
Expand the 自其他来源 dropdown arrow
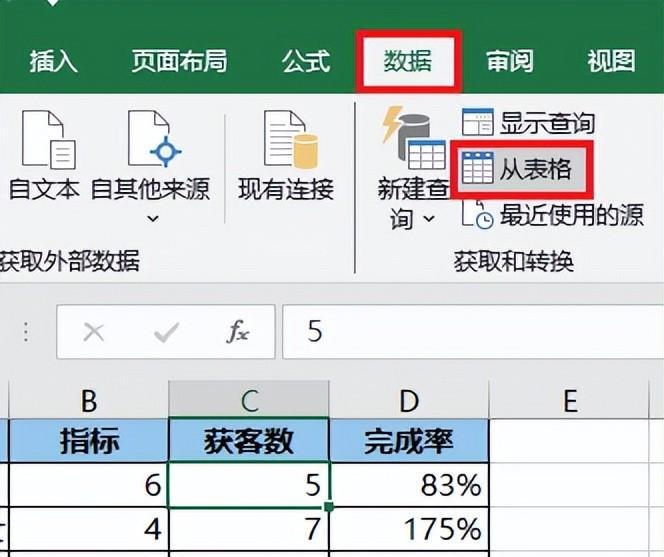[x=152, y=219]
